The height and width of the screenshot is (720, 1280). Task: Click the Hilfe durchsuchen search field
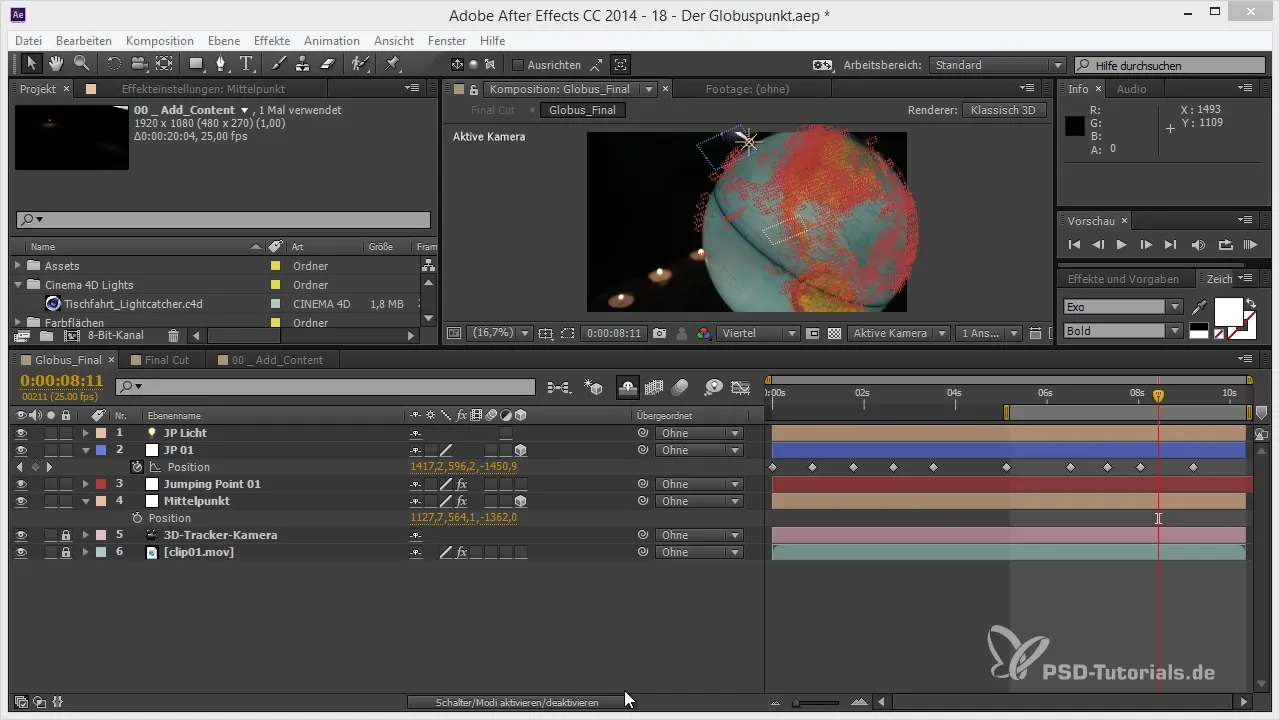click(x=1170, y=65)
